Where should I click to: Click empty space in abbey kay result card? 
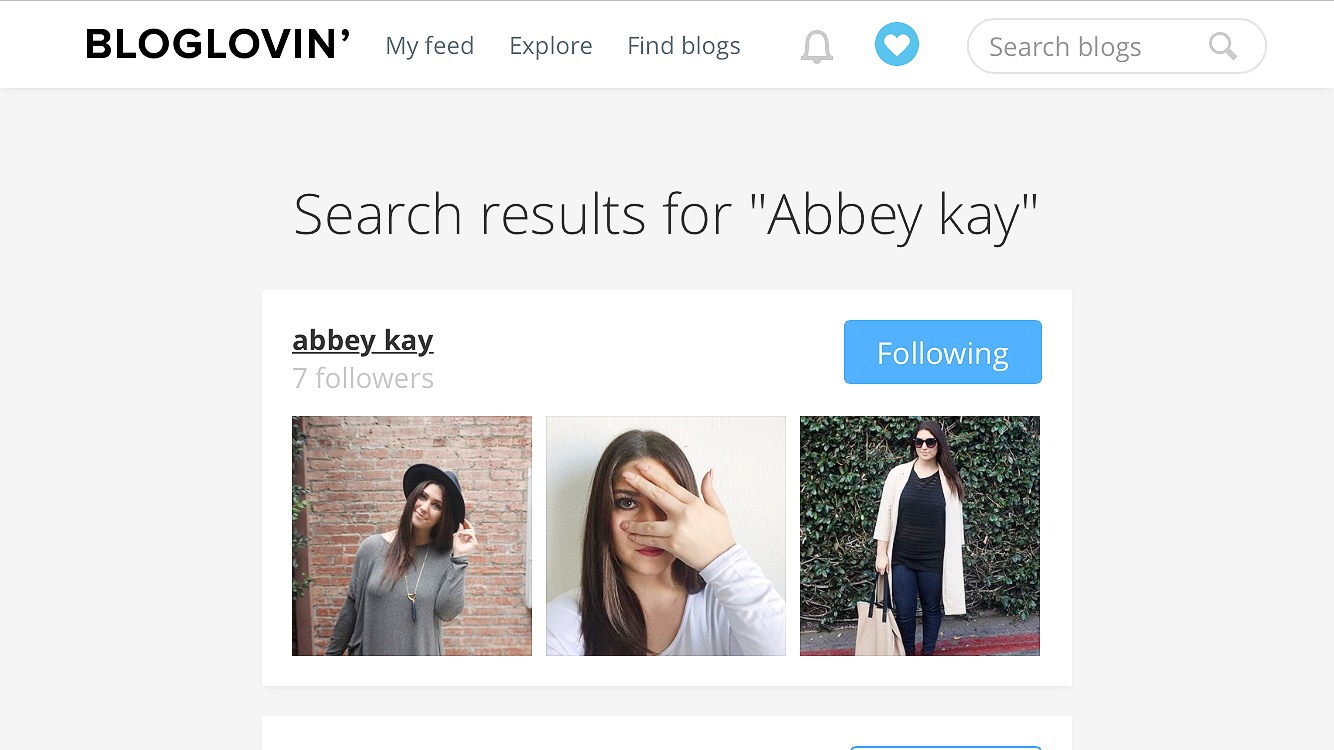(x=640, y=355)
